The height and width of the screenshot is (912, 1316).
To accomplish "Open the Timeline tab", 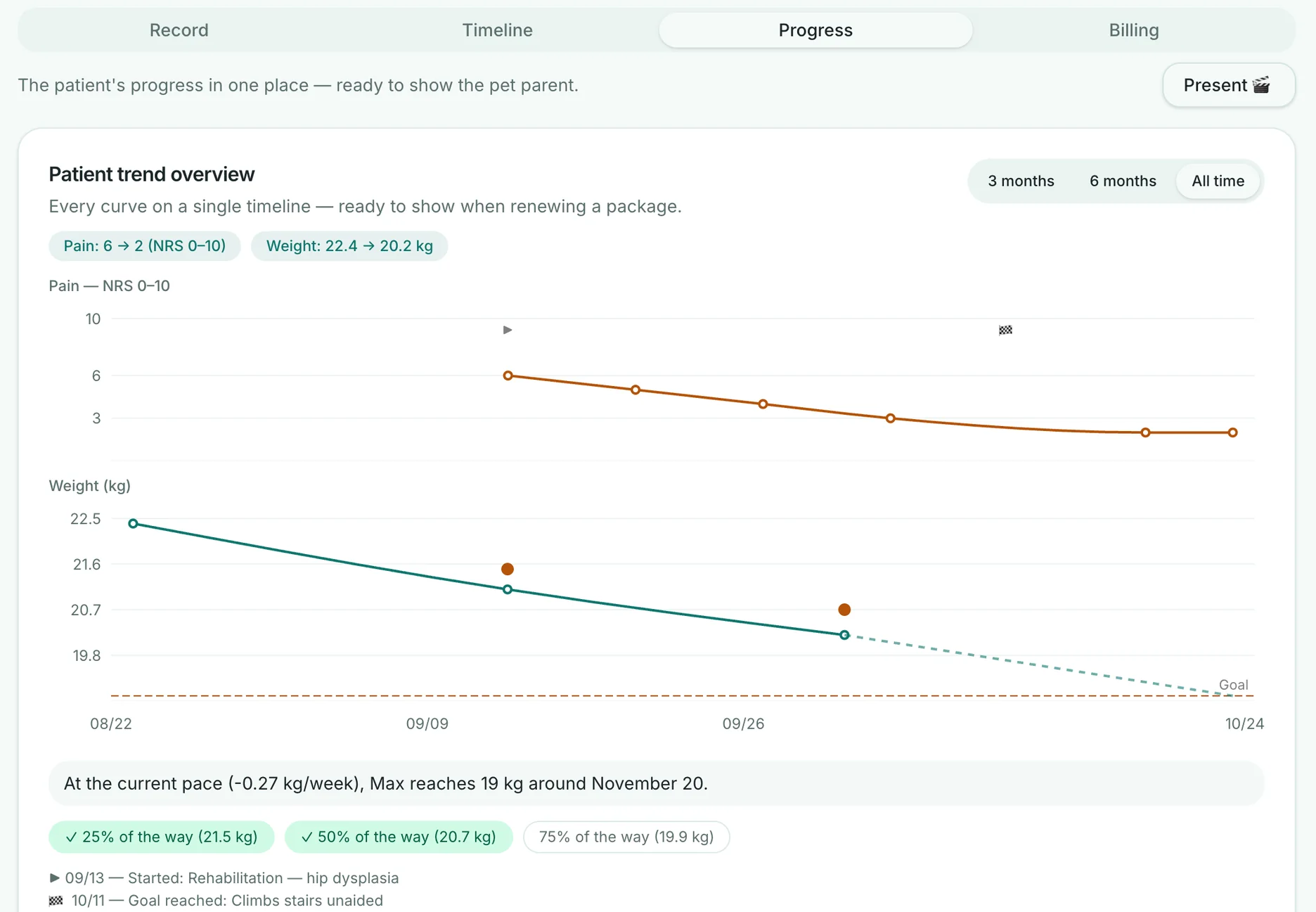I will click(497, 30).
